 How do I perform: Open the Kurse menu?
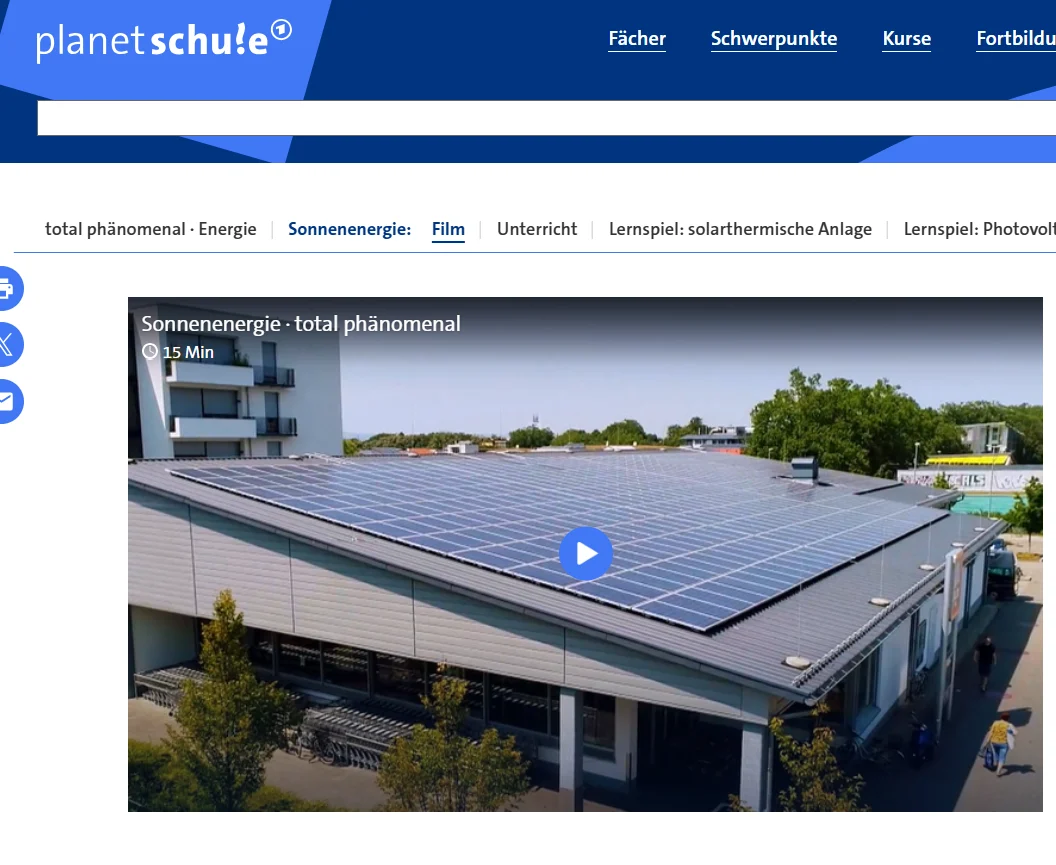906,39
